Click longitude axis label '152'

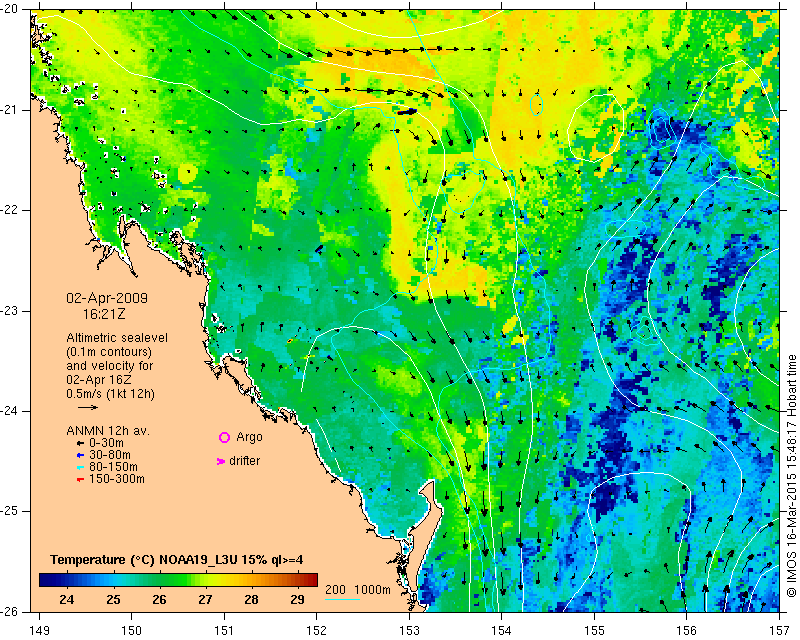click(x=316, y=631)
